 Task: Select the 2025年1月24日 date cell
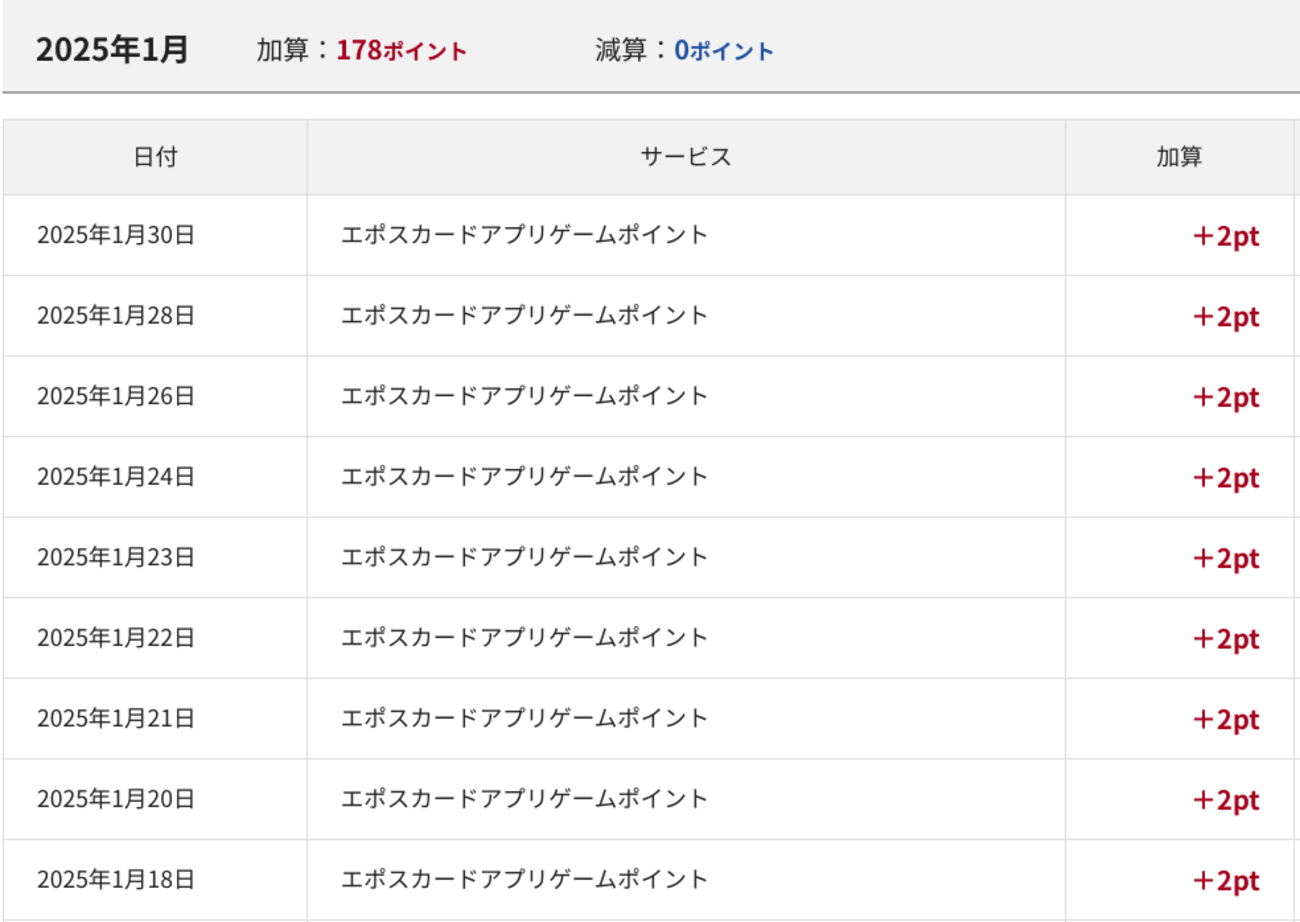(x=116, y=477)
